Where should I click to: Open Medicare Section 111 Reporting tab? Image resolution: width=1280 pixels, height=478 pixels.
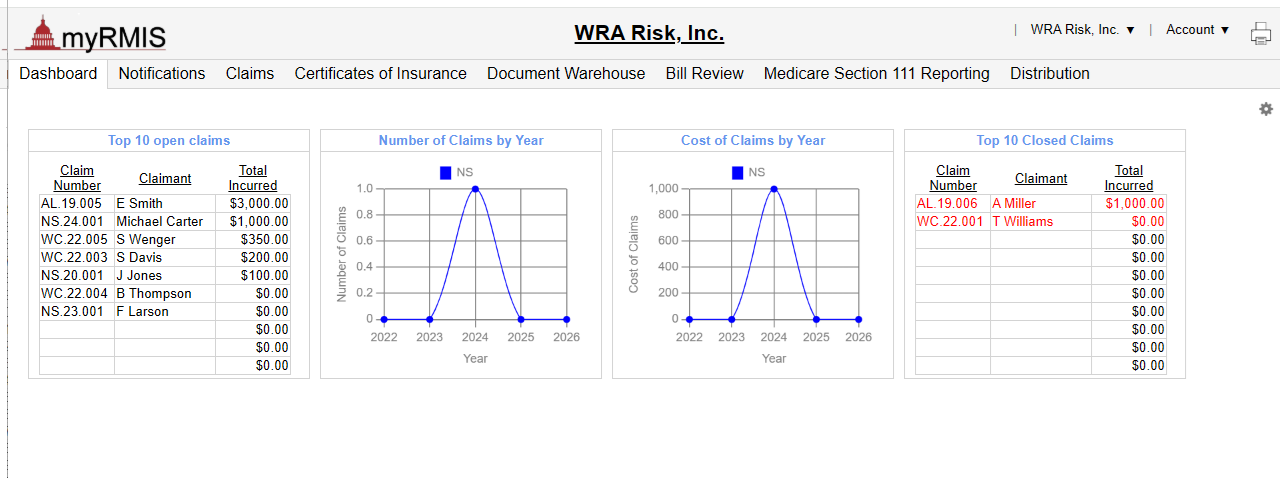pos(876,74)
